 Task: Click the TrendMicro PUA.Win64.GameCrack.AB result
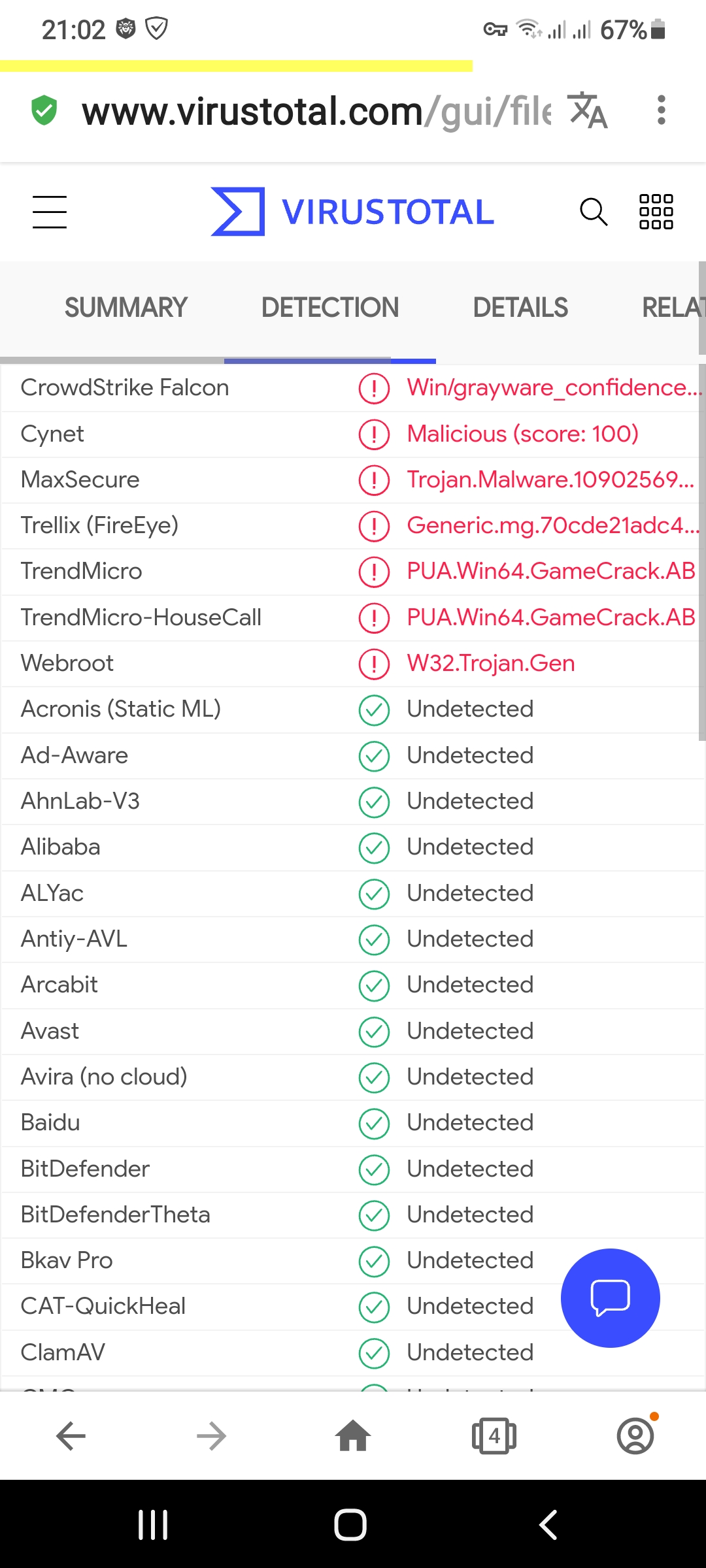point(550,572)
